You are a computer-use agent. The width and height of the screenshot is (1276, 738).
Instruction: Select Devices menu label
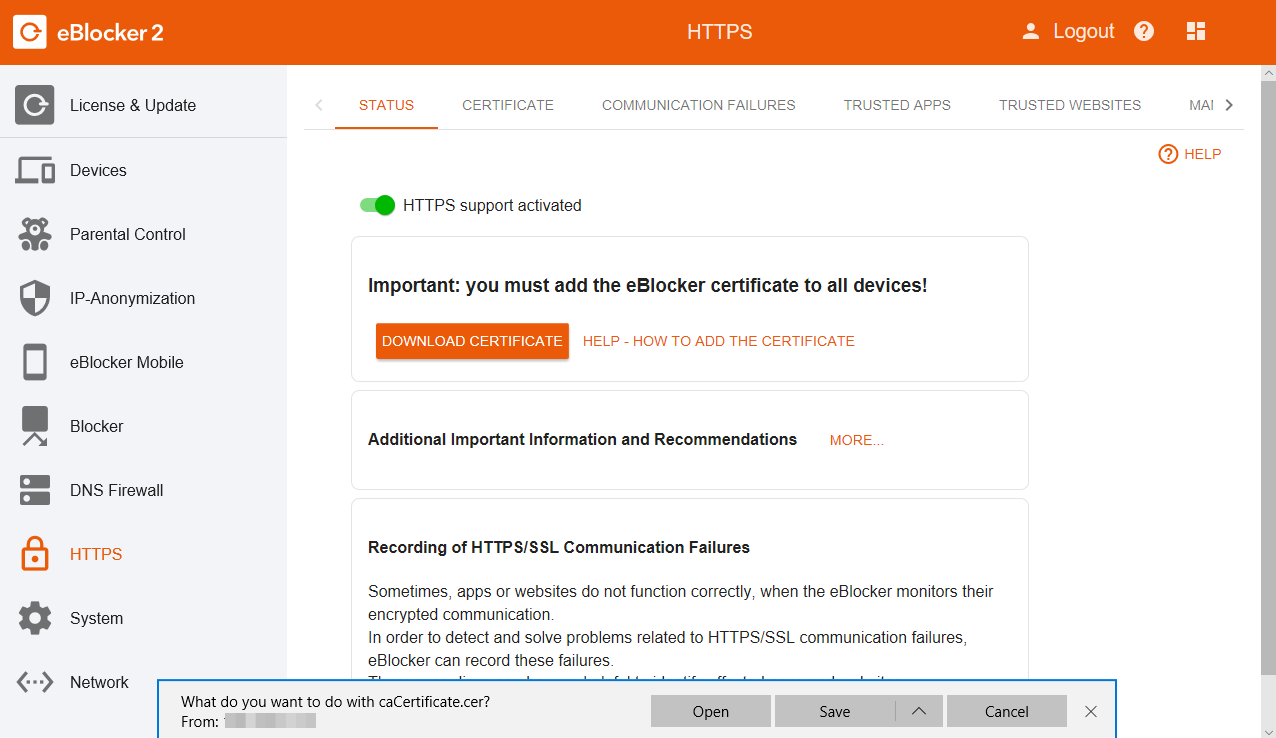coord(98,170)
